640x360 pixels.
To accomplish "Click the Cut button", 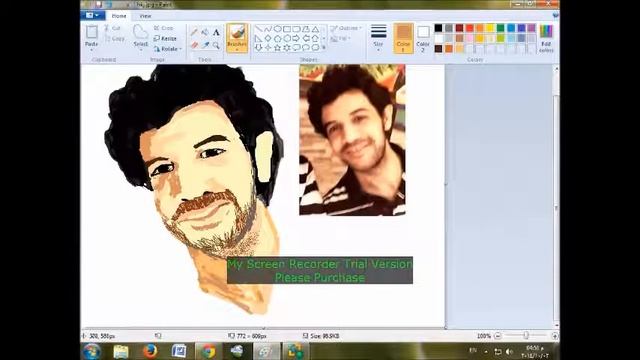I will [x=112, y=28].
